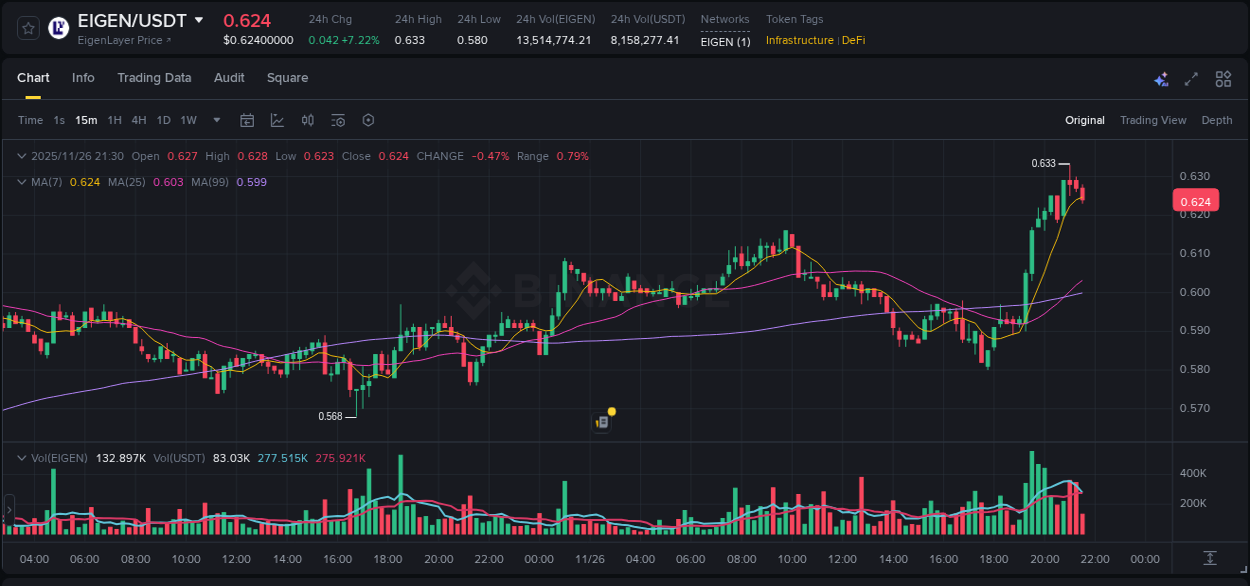Collapse the Vol(EIGEN) volume panel

coord(21,458)
